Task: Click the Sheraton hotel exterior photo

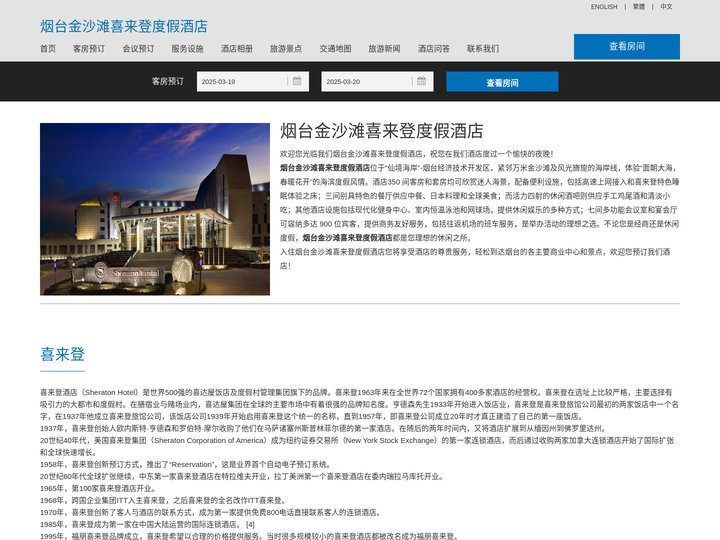Action: [155, 209]
